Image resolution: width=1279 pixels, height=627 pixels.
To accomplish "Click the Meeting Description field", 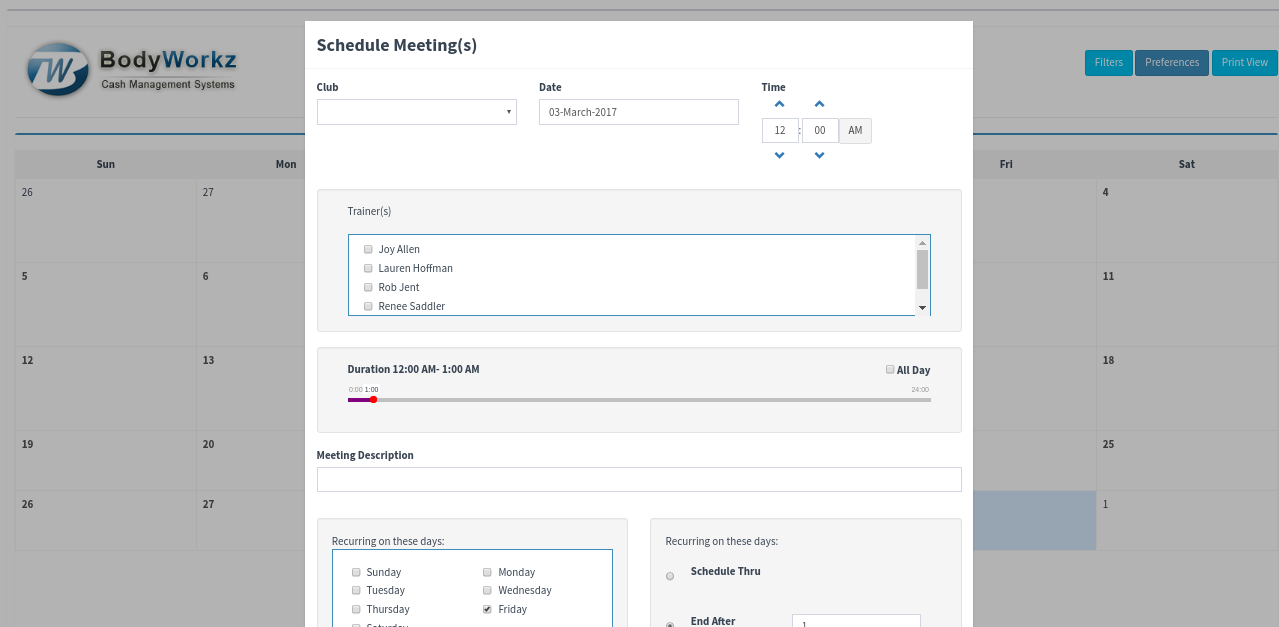I will click(639, 479).
